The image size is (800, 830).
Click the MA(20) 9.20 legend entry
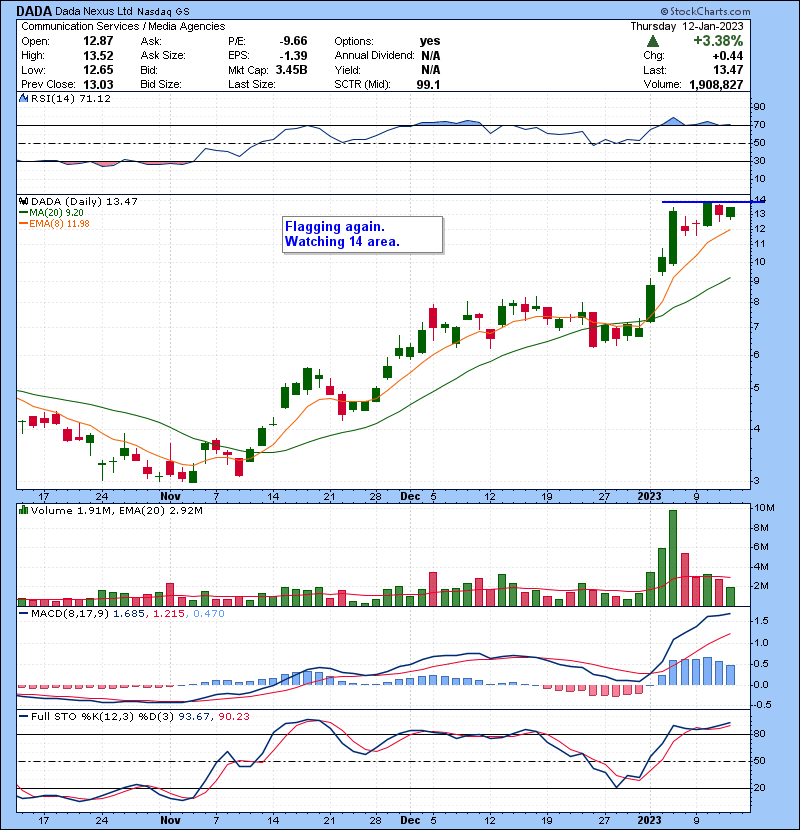[x=51, y=213]
